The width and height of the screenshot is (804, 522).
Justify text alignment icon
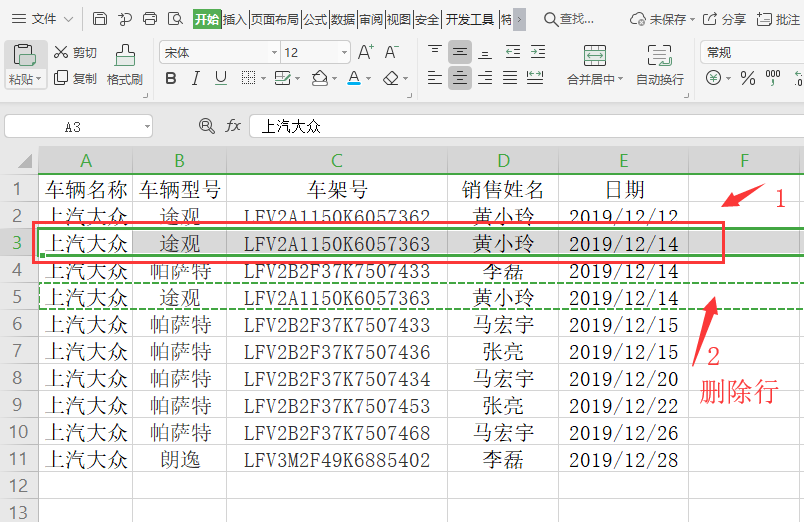510,78
